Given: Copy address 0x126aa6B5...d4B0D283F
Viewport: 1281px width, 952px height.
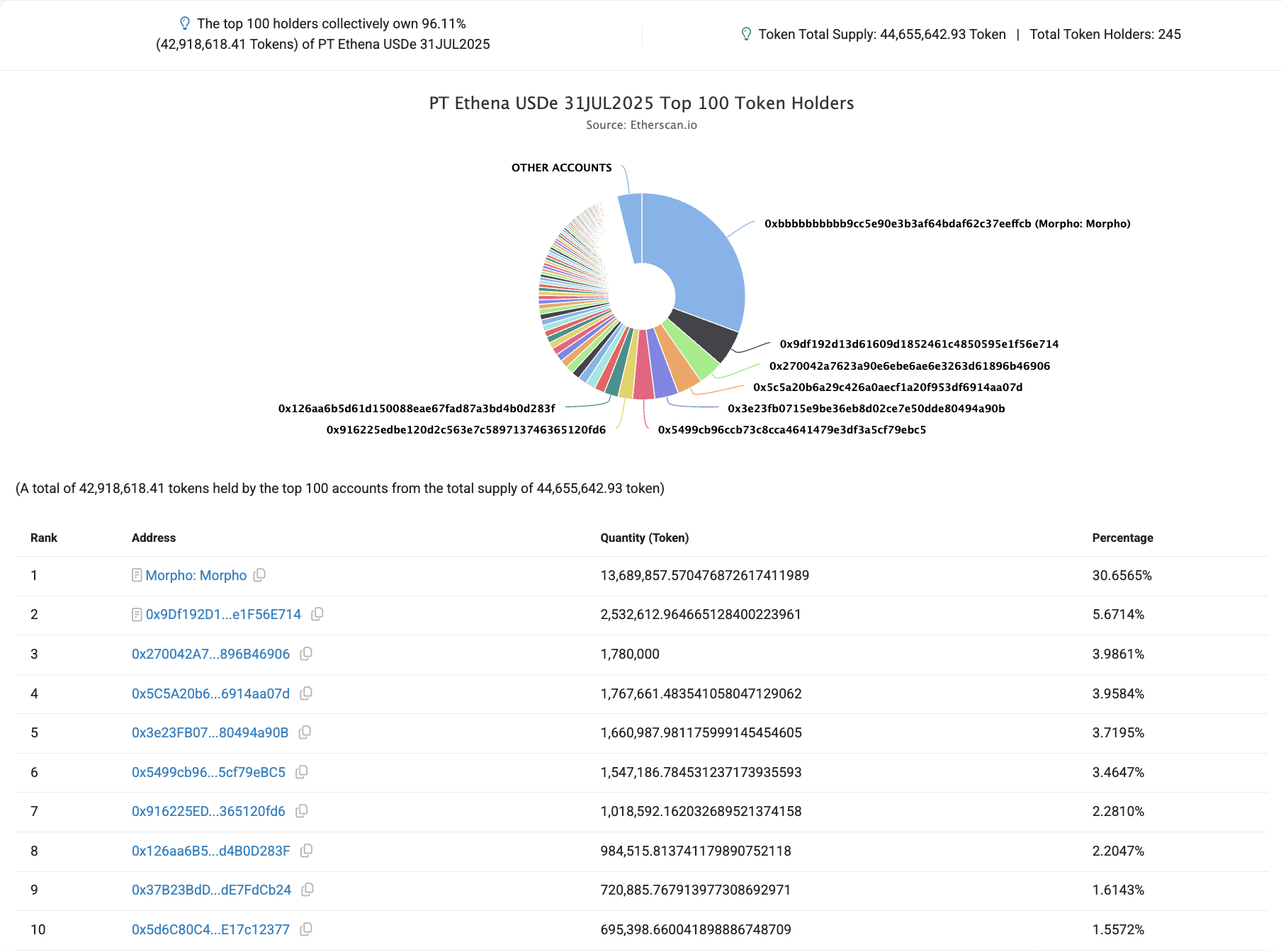Looking at the screenshot, I should coord(307,851).
